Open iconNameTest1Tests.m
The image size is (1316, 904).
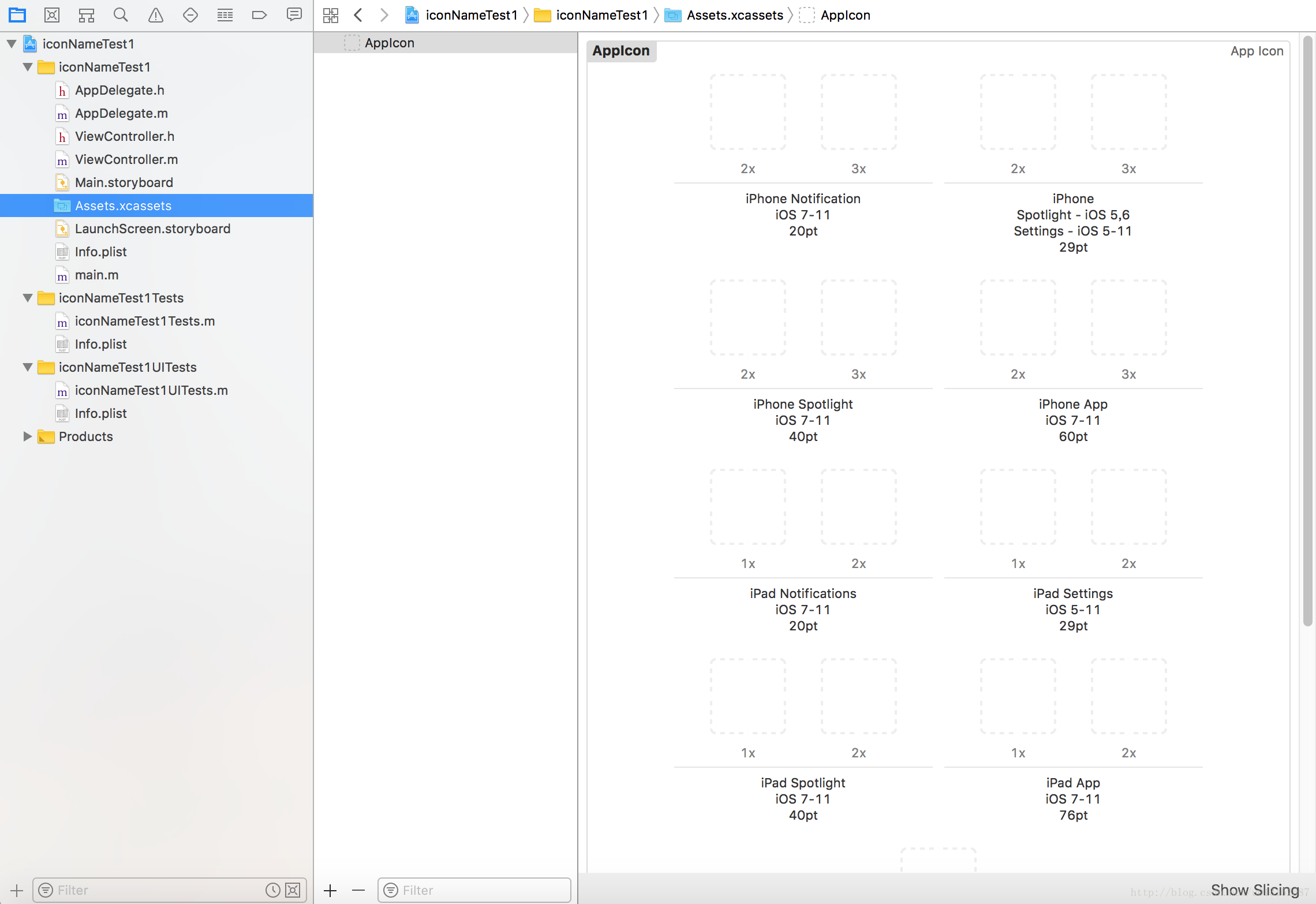click(x=144, y=321)
